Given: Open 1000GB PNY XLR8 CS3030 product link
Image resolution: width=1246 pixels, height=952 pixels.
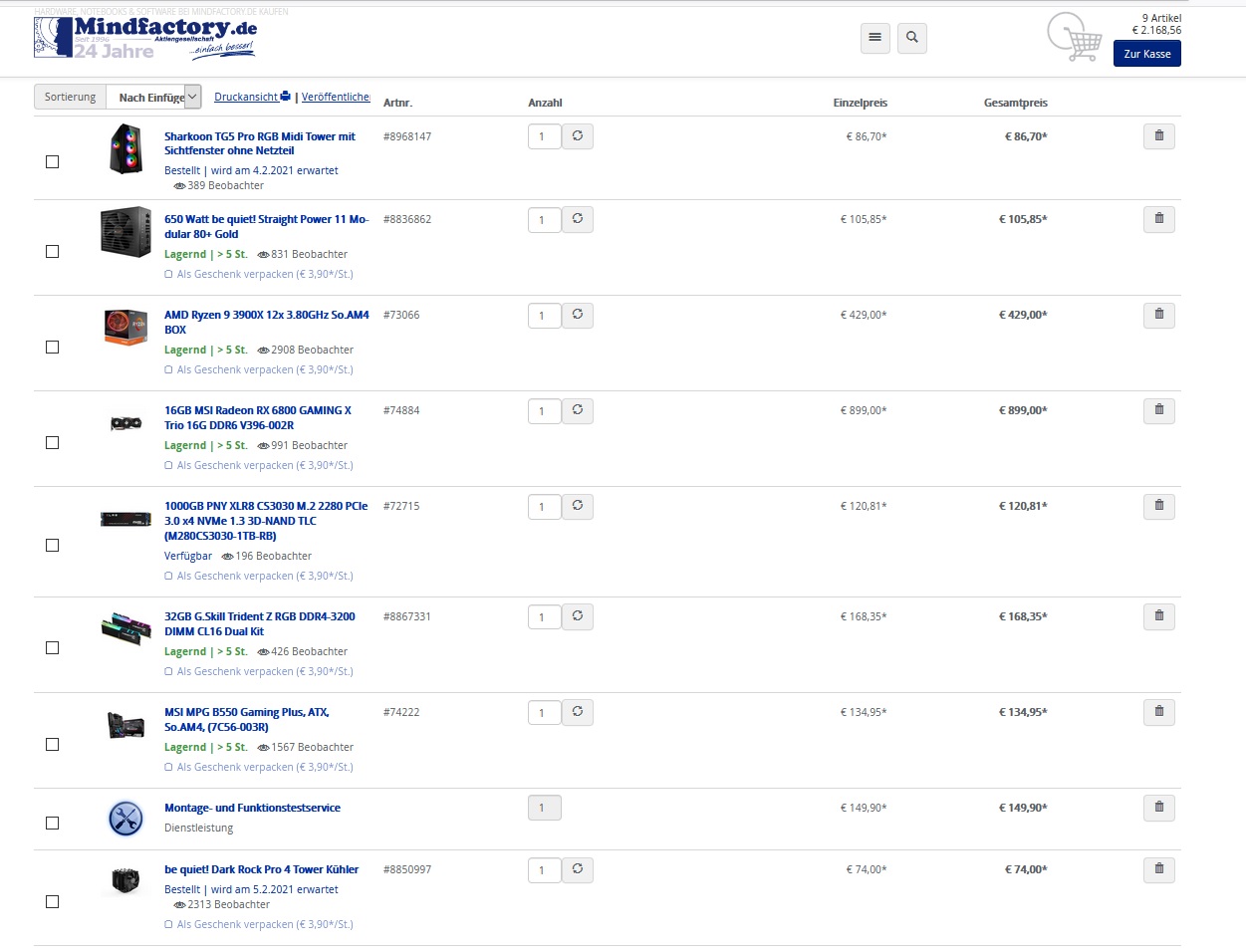Looking at the screenshot, I should (266, 521).
